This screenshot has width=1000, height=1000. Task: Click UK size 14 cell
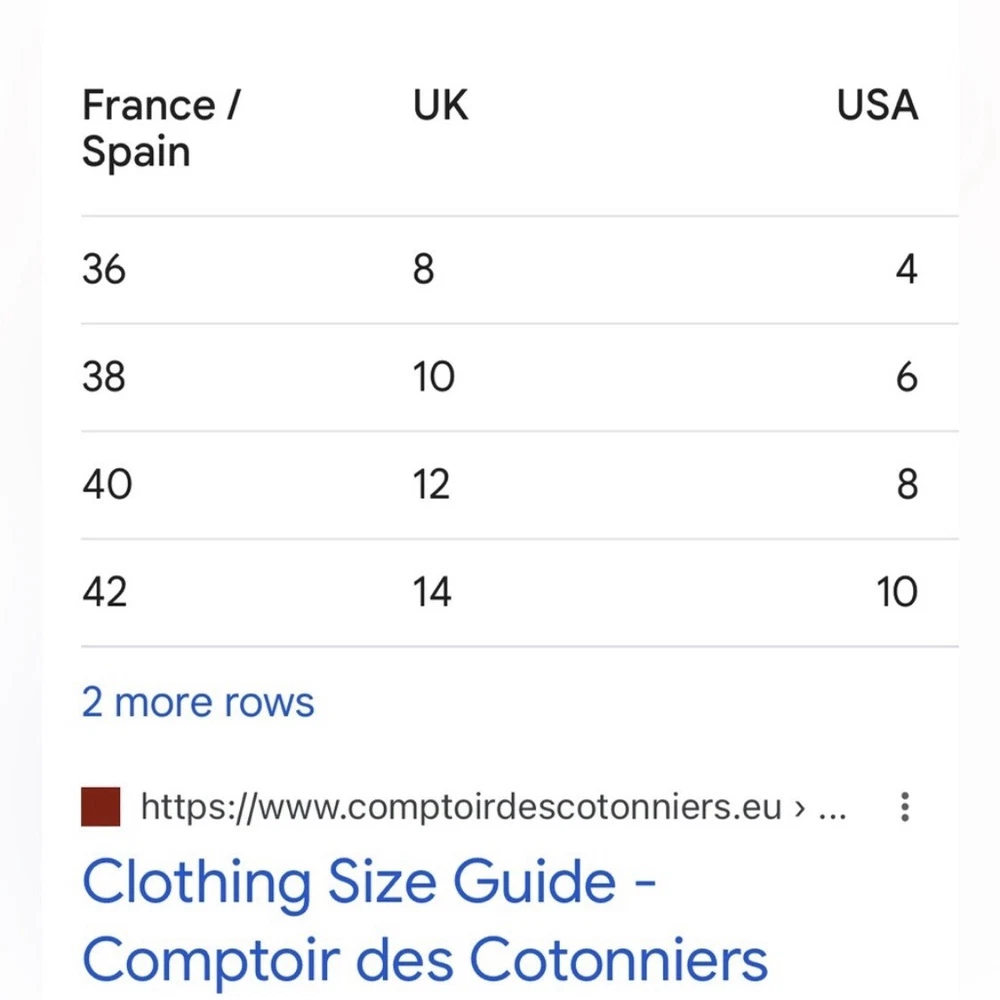click(x=432, y=593)
